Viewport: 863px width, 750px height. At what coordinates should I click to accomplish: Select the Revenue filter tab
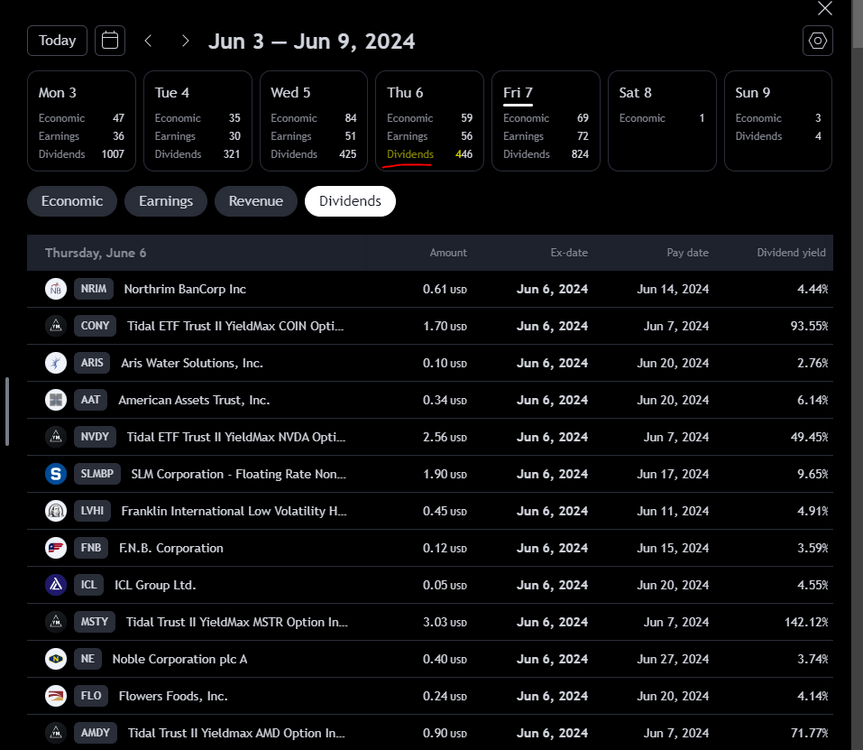point(256,201)
